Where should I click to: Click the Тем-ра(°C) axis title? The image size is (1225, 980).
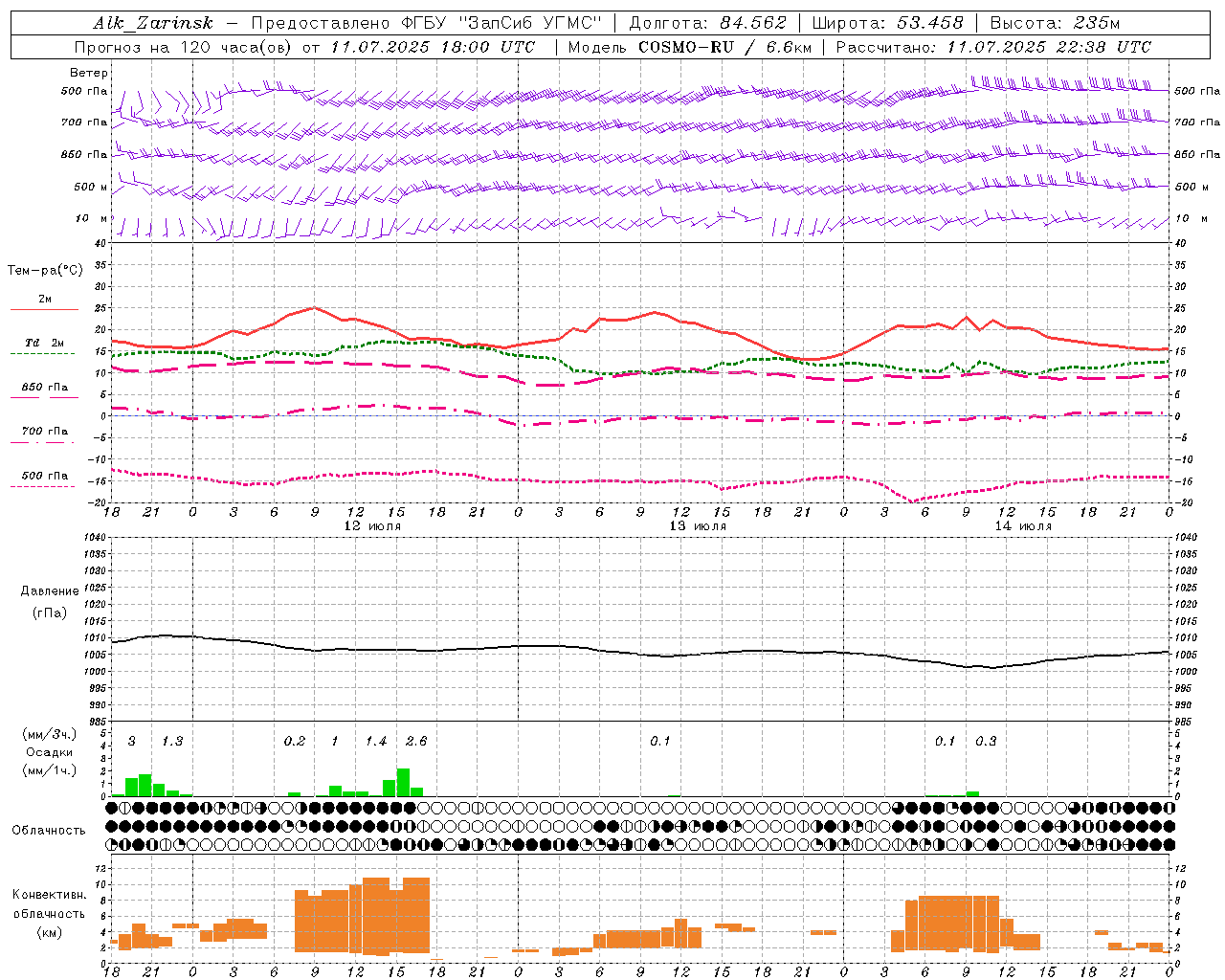point(45,271)
